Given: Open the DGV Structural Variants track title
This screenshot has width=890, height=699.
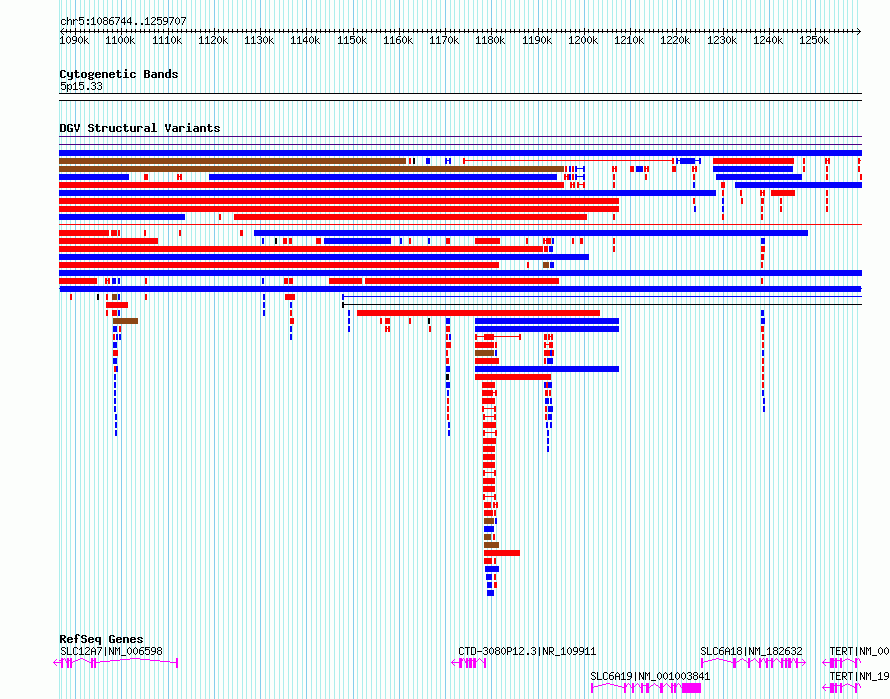Looking at the screenshot, I should pyautogui.click(x=140, y=128).
